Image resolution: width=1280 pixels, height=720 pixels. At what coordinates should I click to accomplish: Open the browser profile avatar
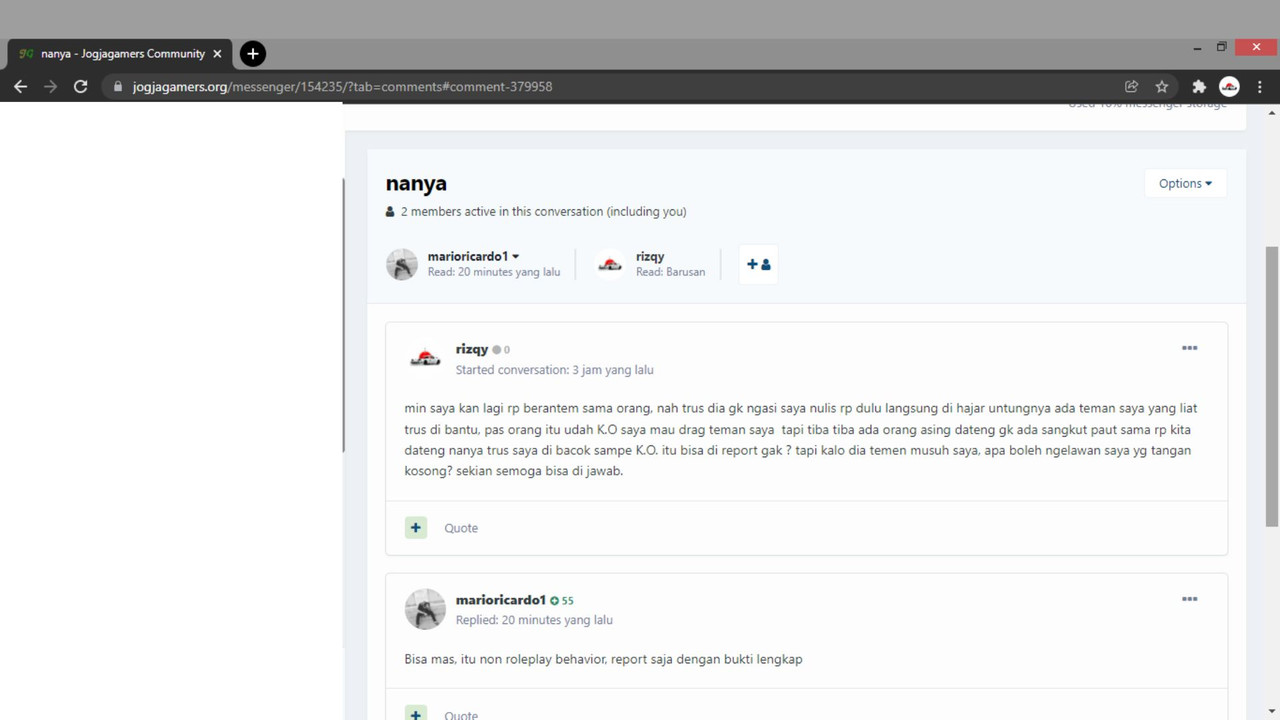pyautogui.click(x=1229, y=87)
